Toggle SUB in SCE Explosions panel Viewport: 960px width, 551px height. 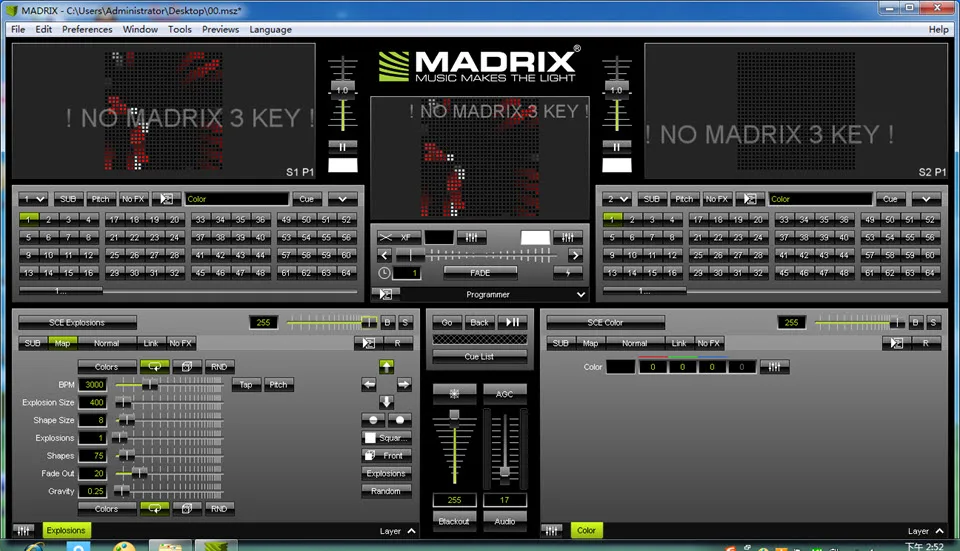(32, 343)
